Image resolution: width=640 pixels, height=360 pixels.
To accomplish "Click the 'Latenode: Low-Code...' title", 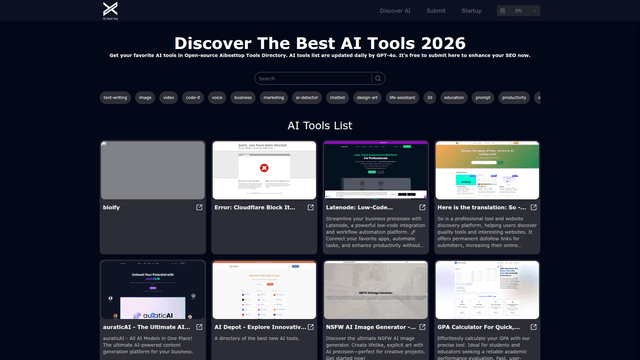I will pos(359,207).
